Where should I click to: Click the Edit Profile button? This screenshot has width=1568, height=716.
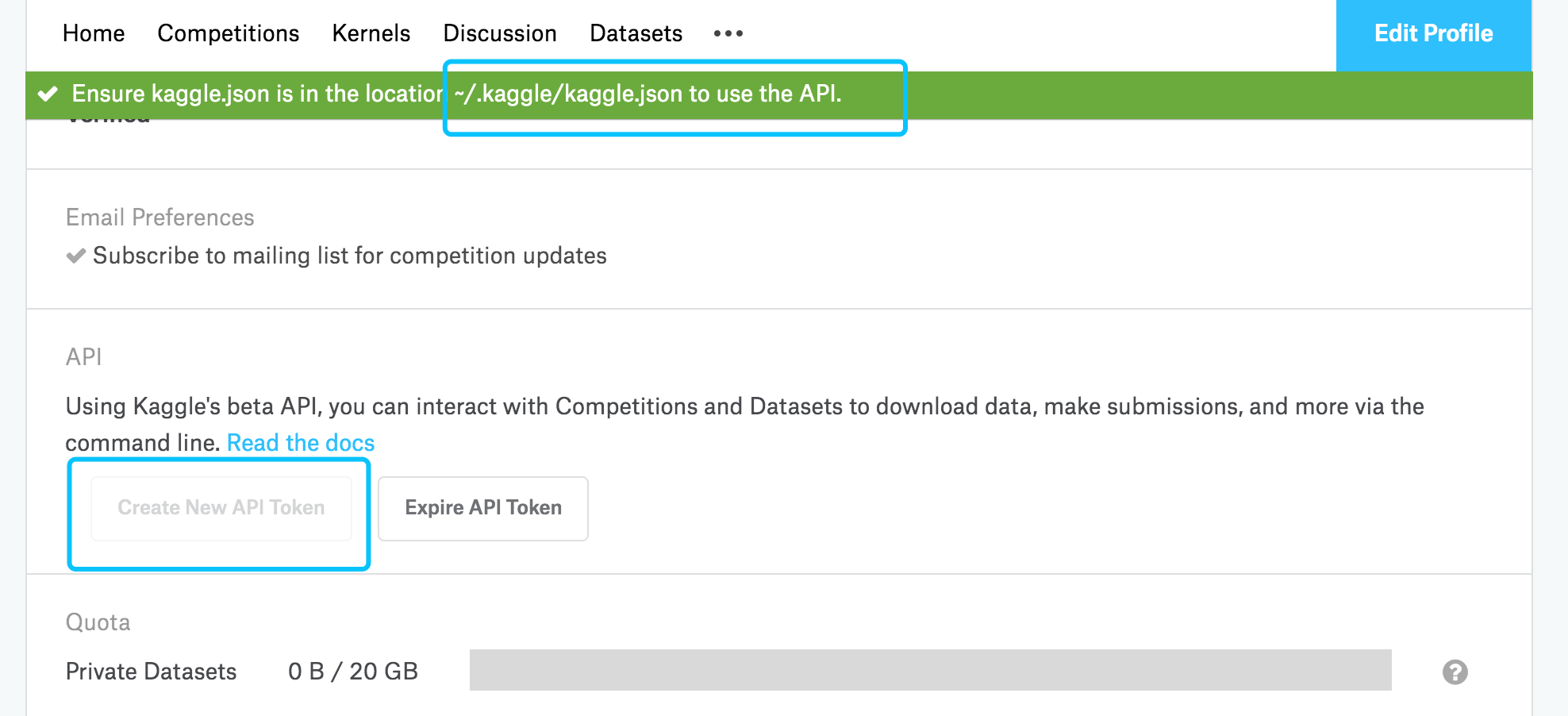(1434, 35)
